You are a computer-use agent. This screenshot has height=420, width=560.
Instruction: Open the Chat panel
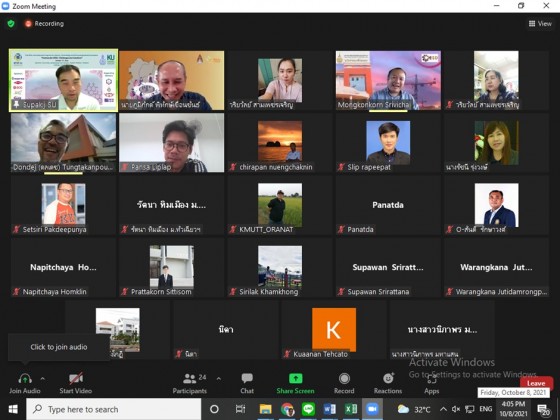point(247,383)
